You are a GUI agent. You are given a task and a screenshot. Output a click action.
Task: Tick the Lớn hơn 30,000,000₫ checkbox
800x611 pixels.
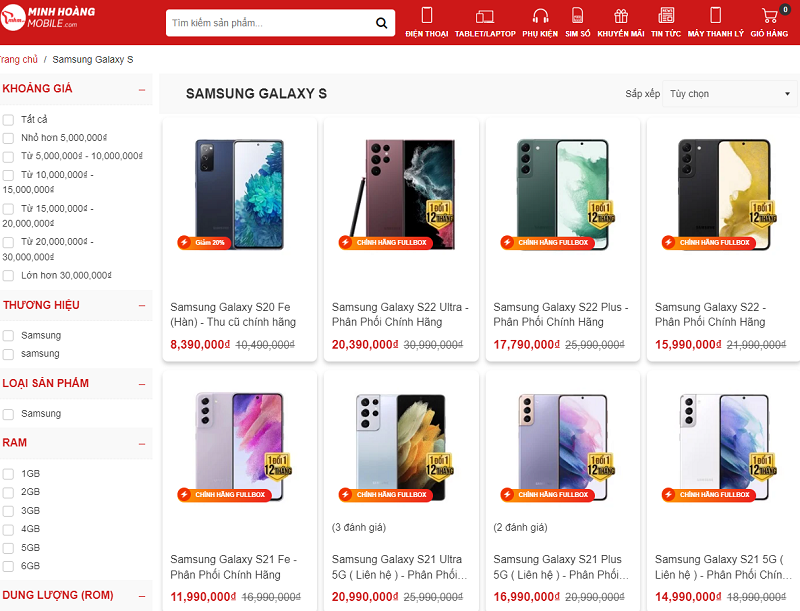[x=8, y=276]
